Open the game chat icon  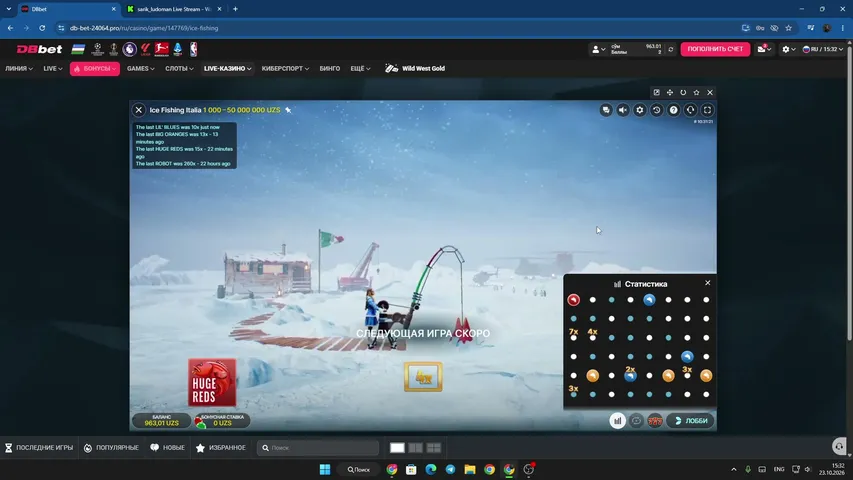pos(605,110)
